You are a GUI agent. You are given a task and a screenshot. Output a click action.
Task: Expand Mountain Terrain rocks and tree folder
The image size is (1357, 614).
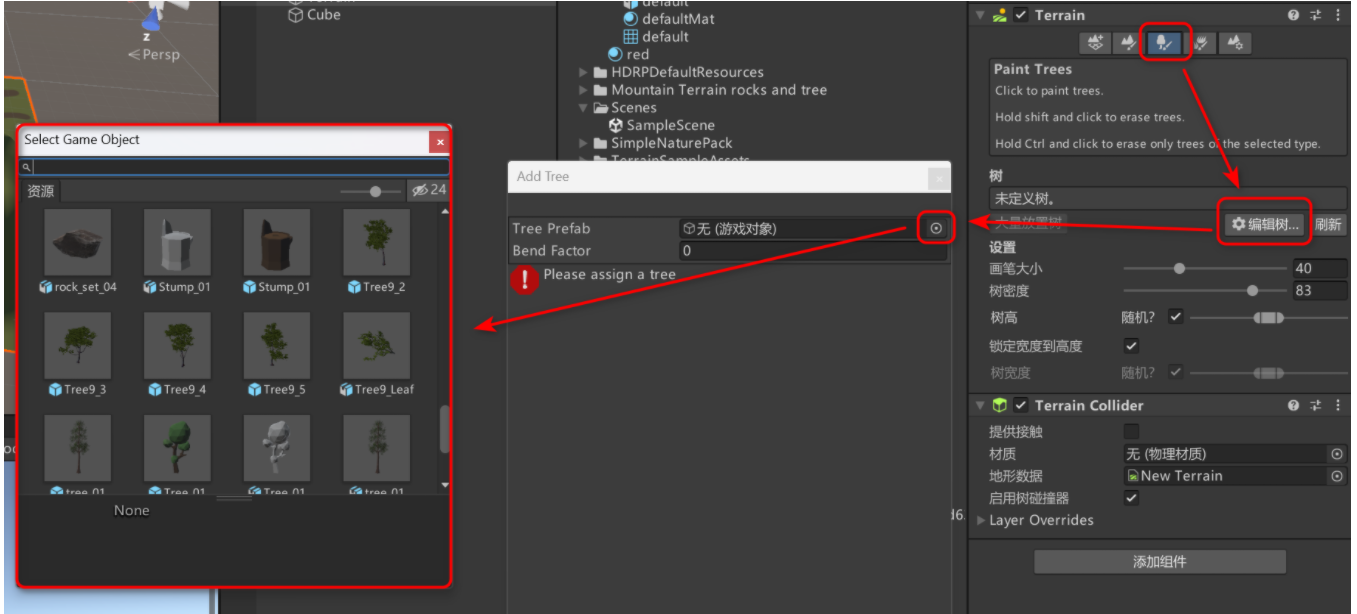(584, 90)
